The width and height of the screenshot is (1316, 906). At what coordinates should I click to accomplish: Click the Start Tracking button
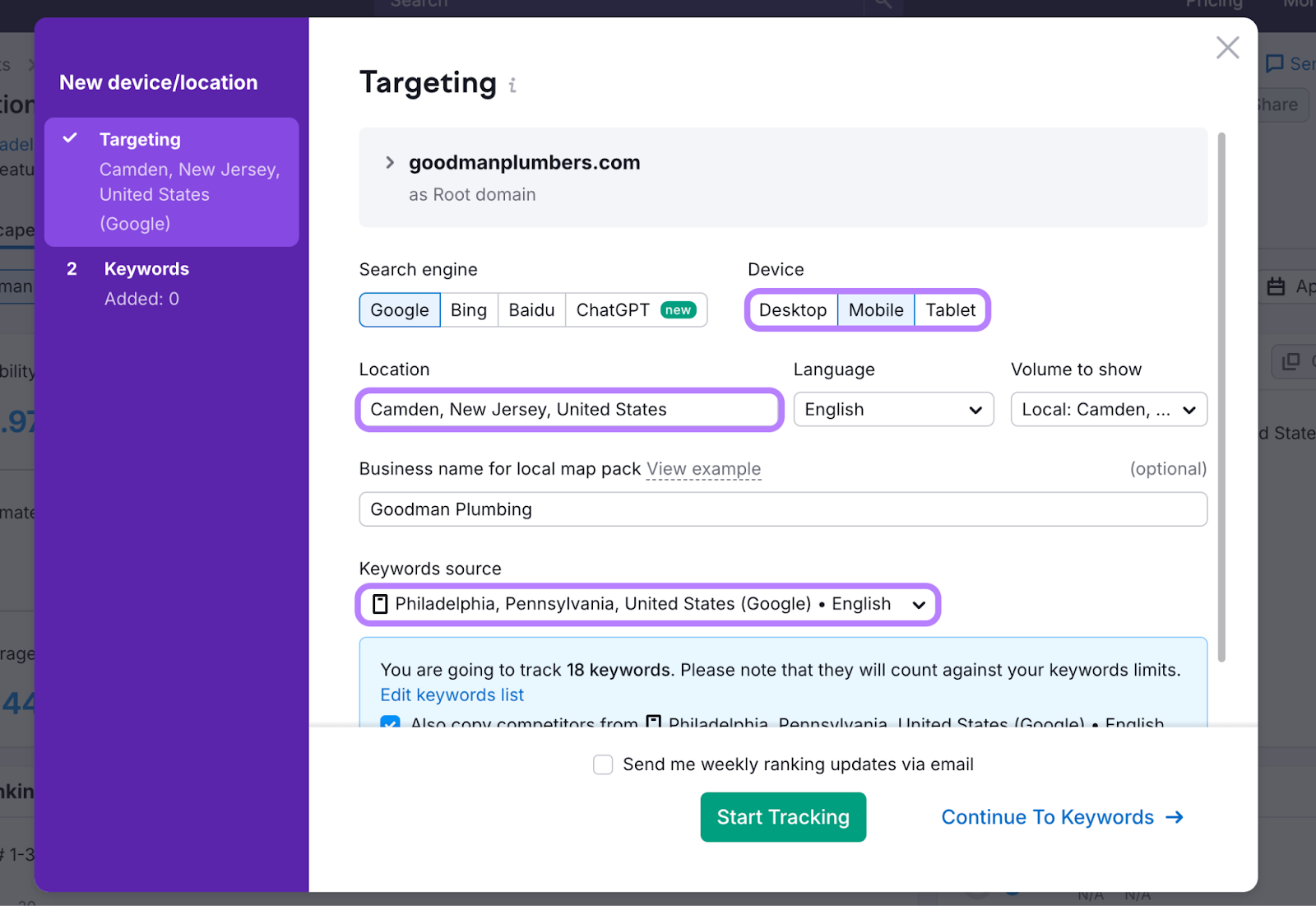click(x=782, y=817)
